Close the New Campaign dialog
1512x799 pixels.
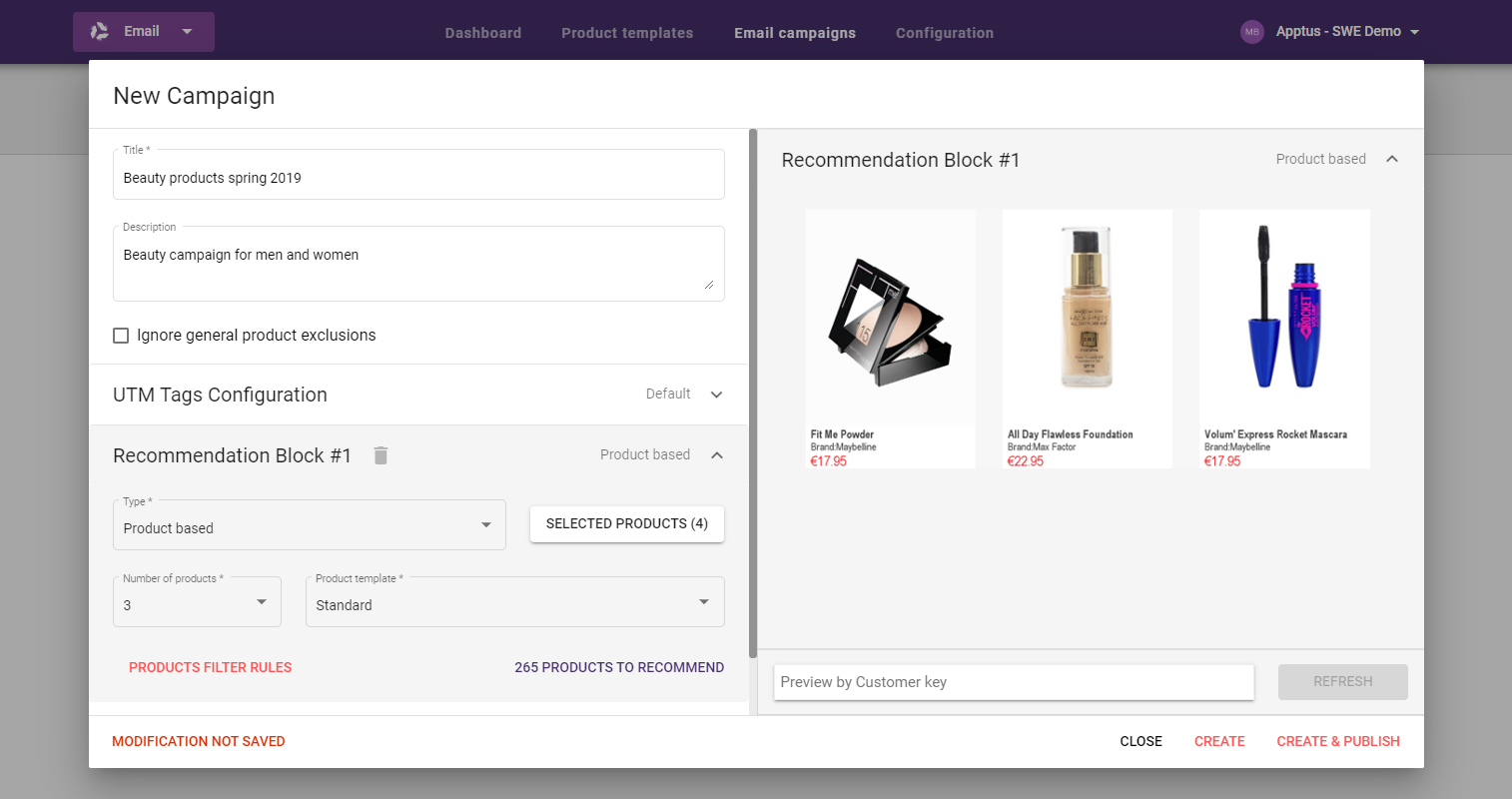[x=1141, y=741]
